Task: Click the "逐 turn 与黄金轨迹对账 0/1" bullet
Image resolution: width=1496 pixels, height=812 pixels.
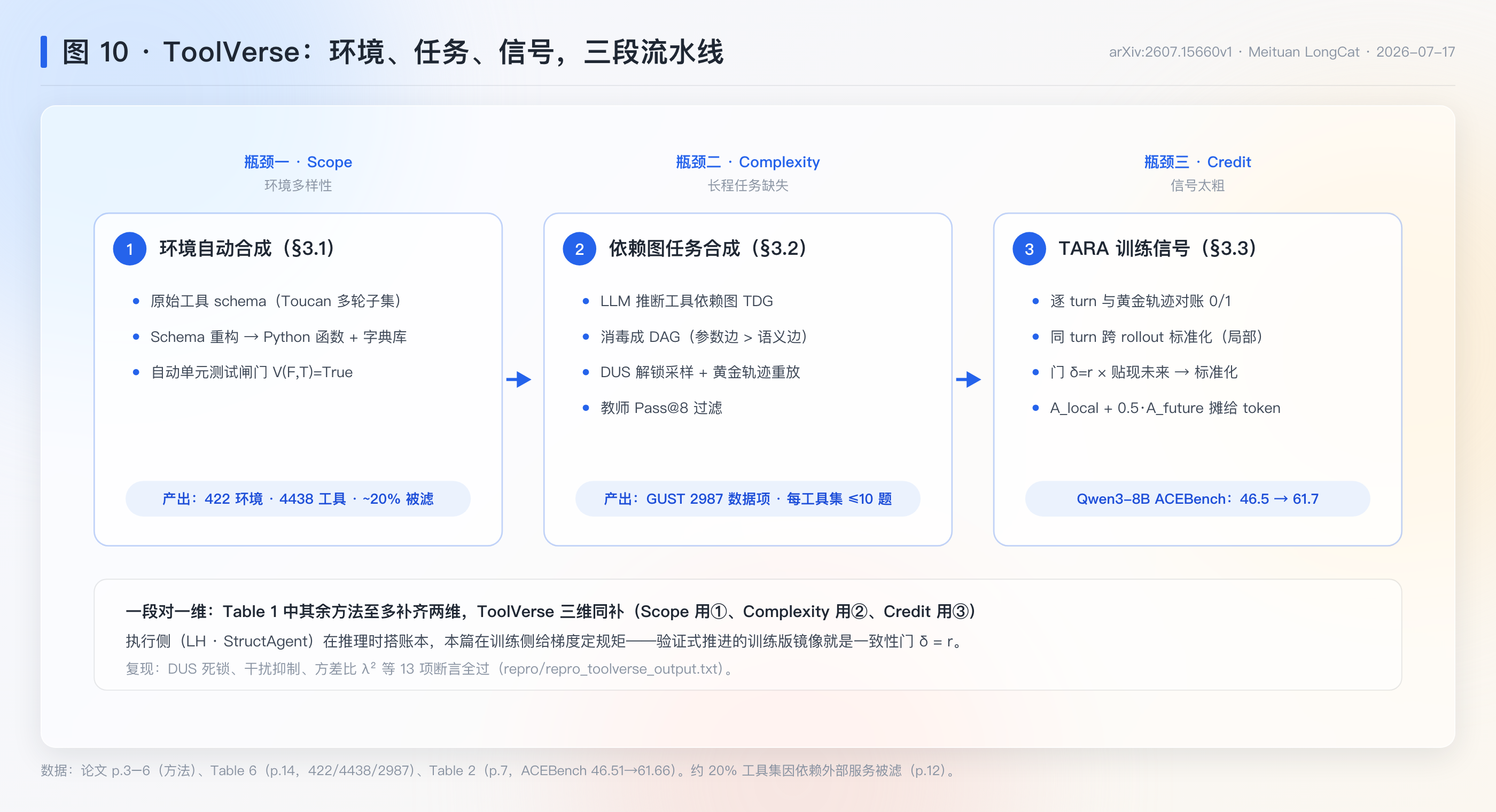Action: [x=1141, y=301]
